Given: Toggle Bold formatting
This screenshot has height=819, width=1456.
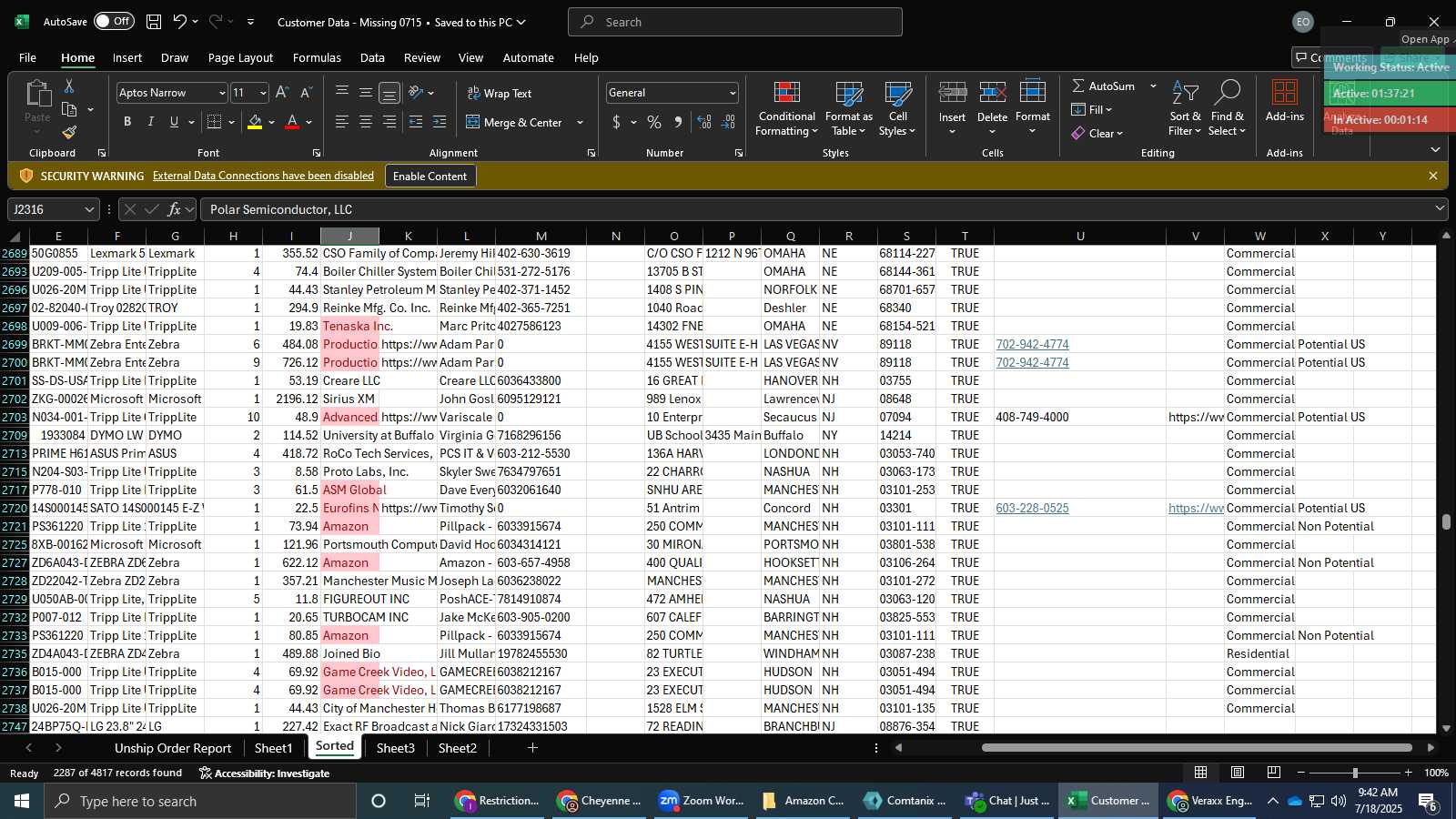Looking at the screenshot, I should [127, 122].
